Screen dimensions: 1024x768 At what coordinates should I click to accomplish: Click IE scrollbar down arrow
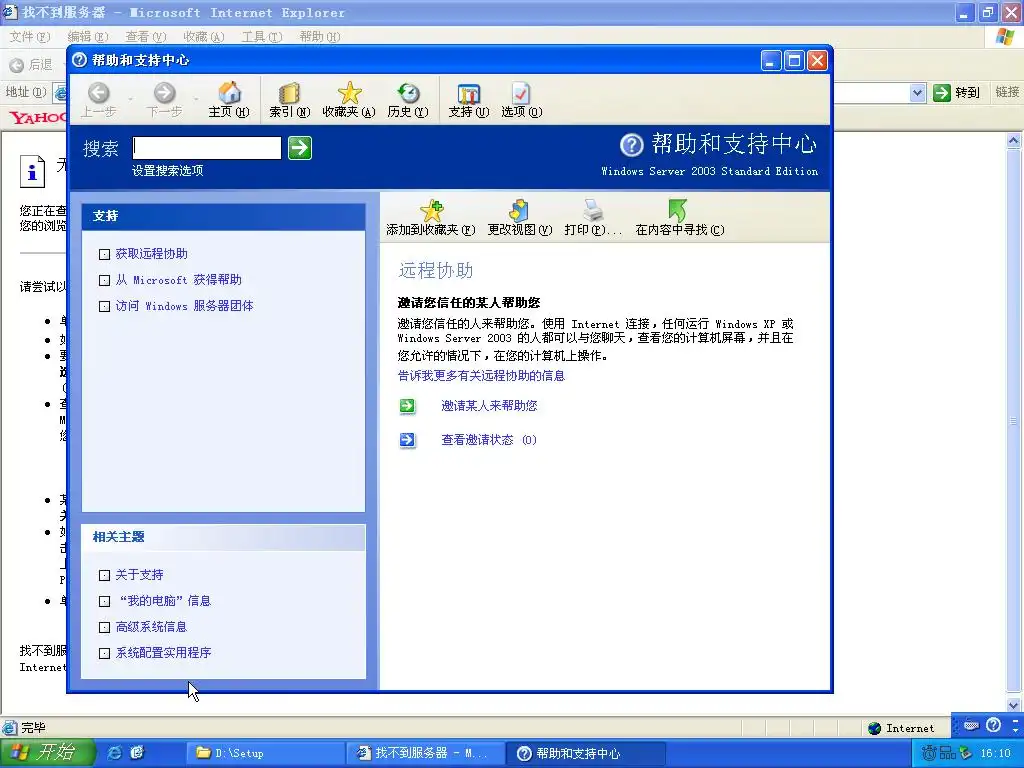[x=1014, y=705]
